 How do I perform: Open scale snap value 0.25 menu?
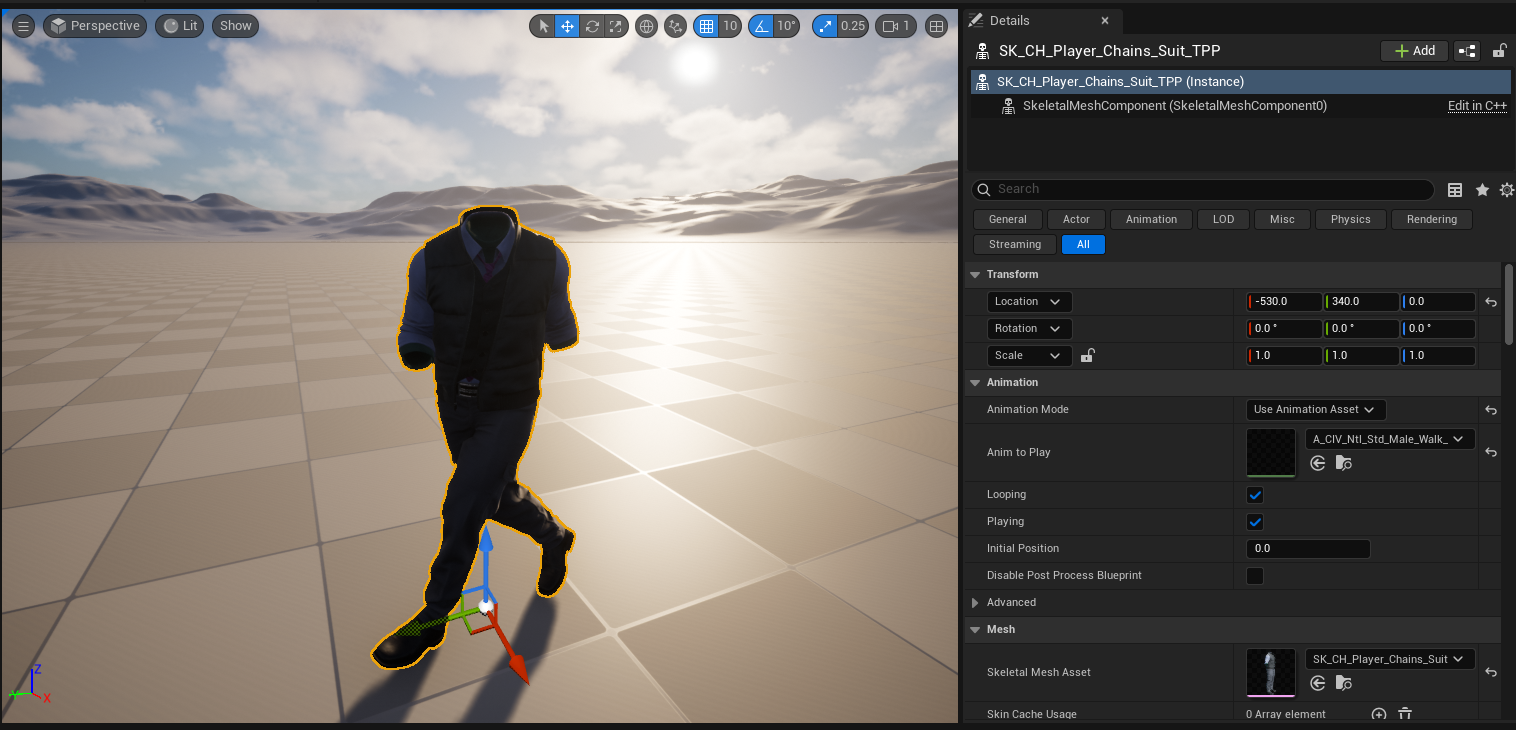[853, 26]
